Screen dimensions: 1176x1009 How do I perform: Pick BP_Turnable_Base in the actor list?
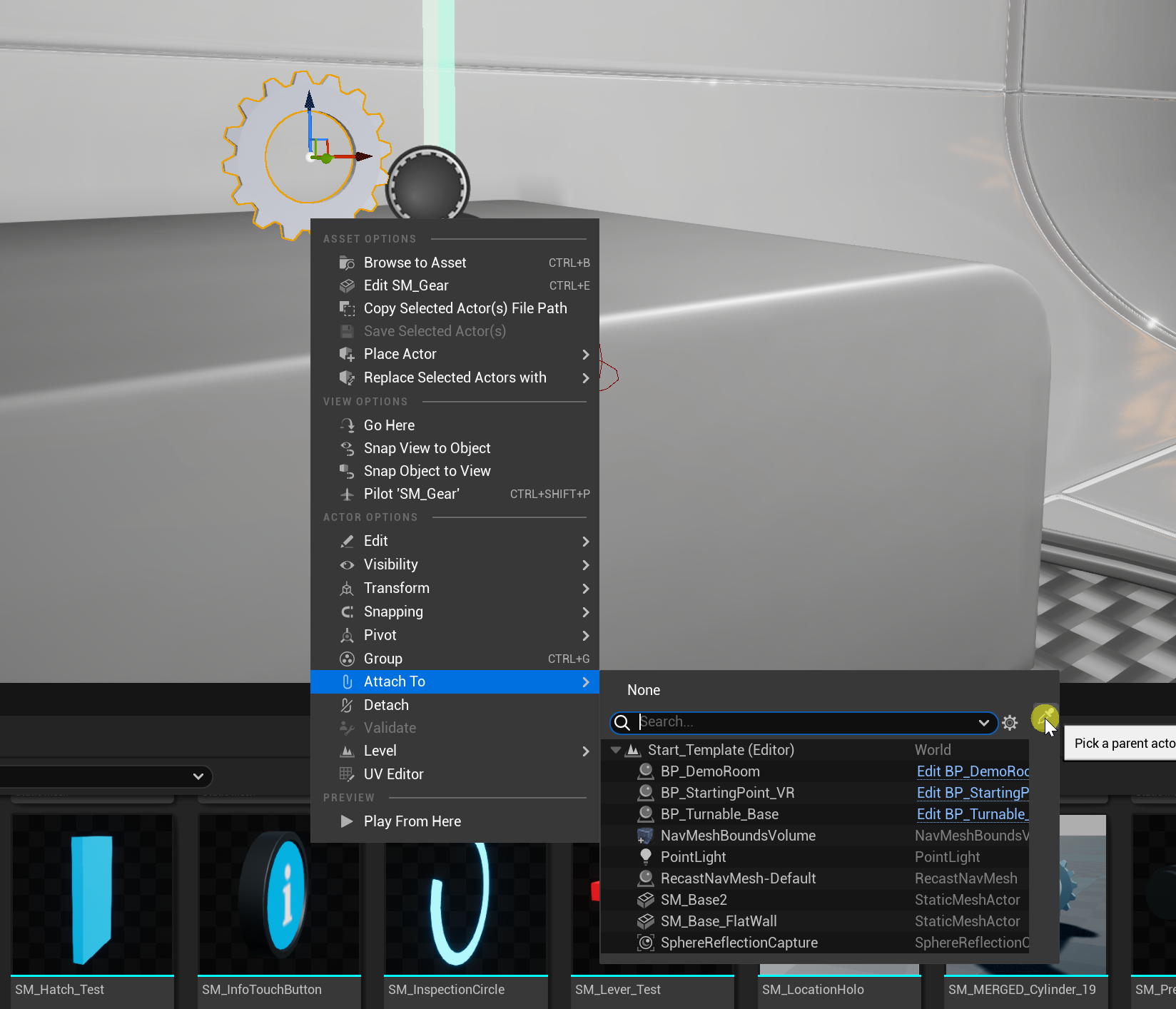pos(719,814)
